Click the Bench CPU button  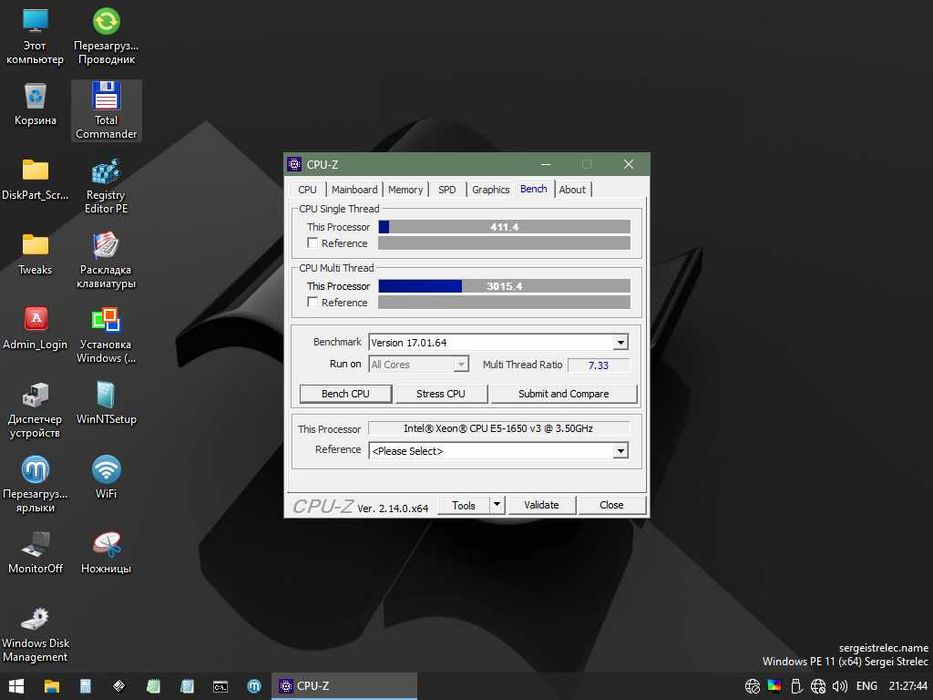point(346,393)
